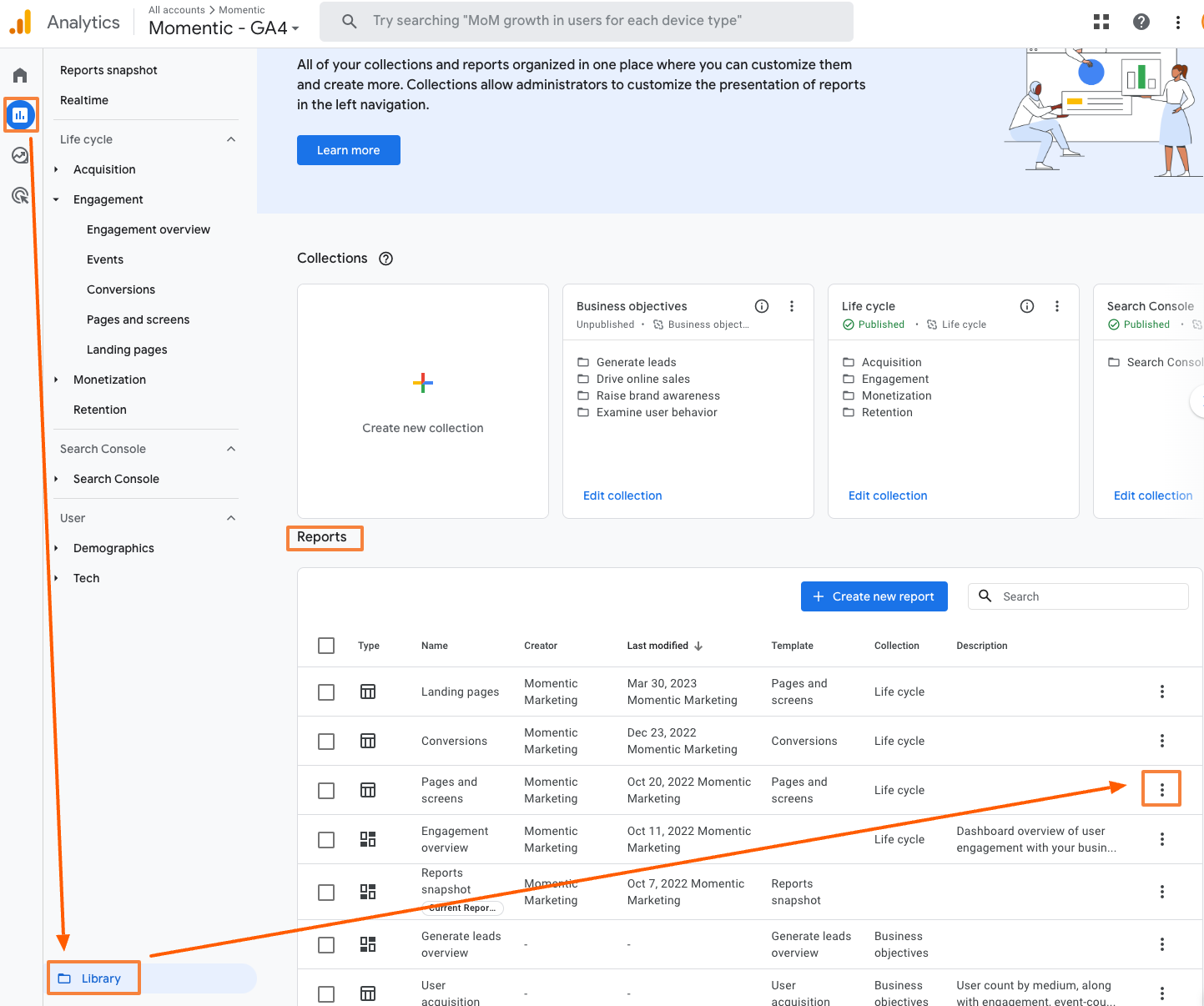Screen dimensions: 1204x1006
Task: Open more options for Reports snapshot report
Action: coord(1162,892)
